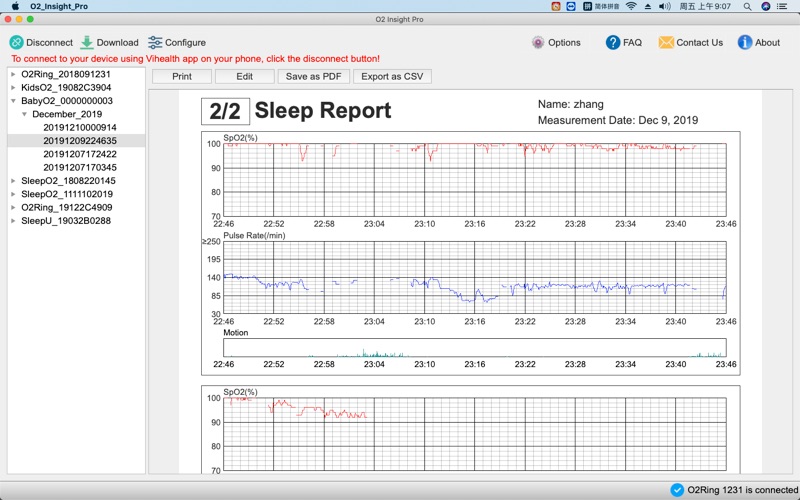Click Export as CSV button
800x500 pixels.
click(x=392, y=77)
